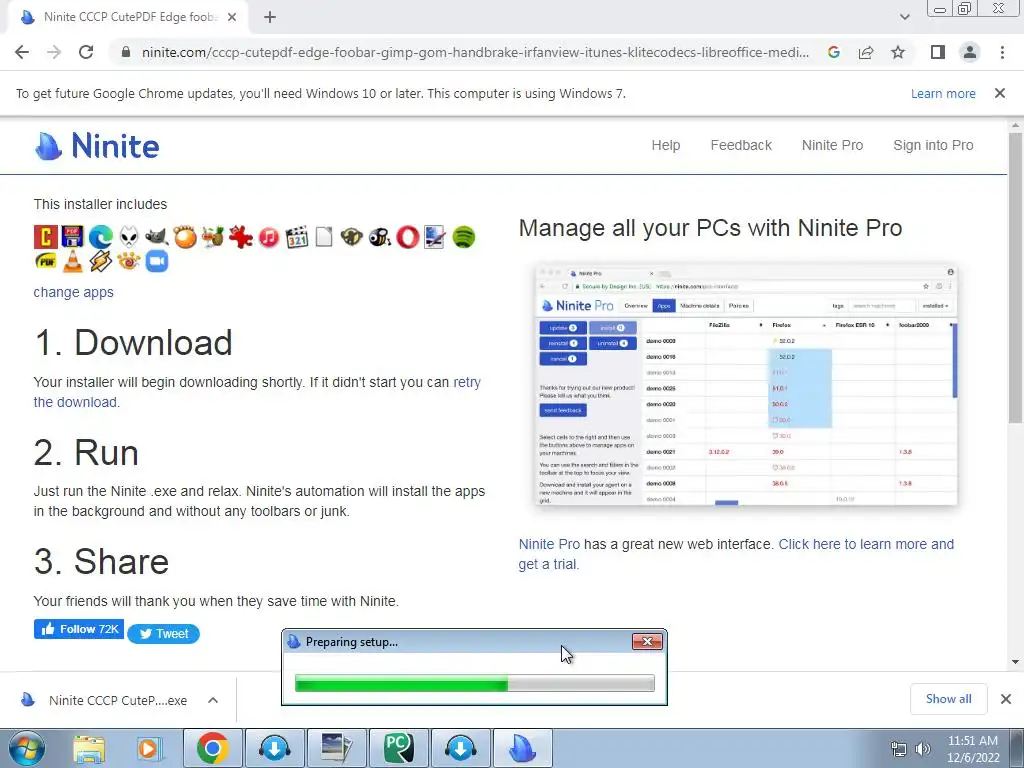Viewport: 1024px width, 768px height.
Task: Click the foobar2000 alien icon
Action: (129, 237)
